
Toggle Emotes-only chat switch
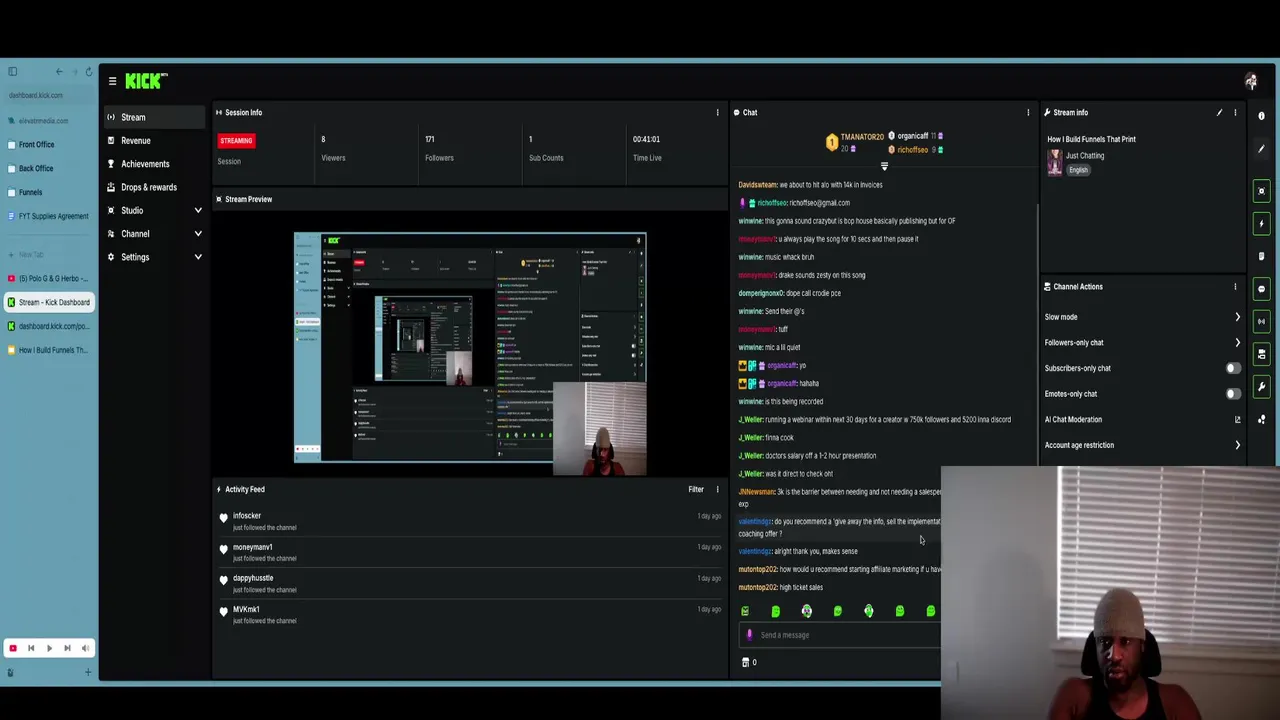(1233, 394)
